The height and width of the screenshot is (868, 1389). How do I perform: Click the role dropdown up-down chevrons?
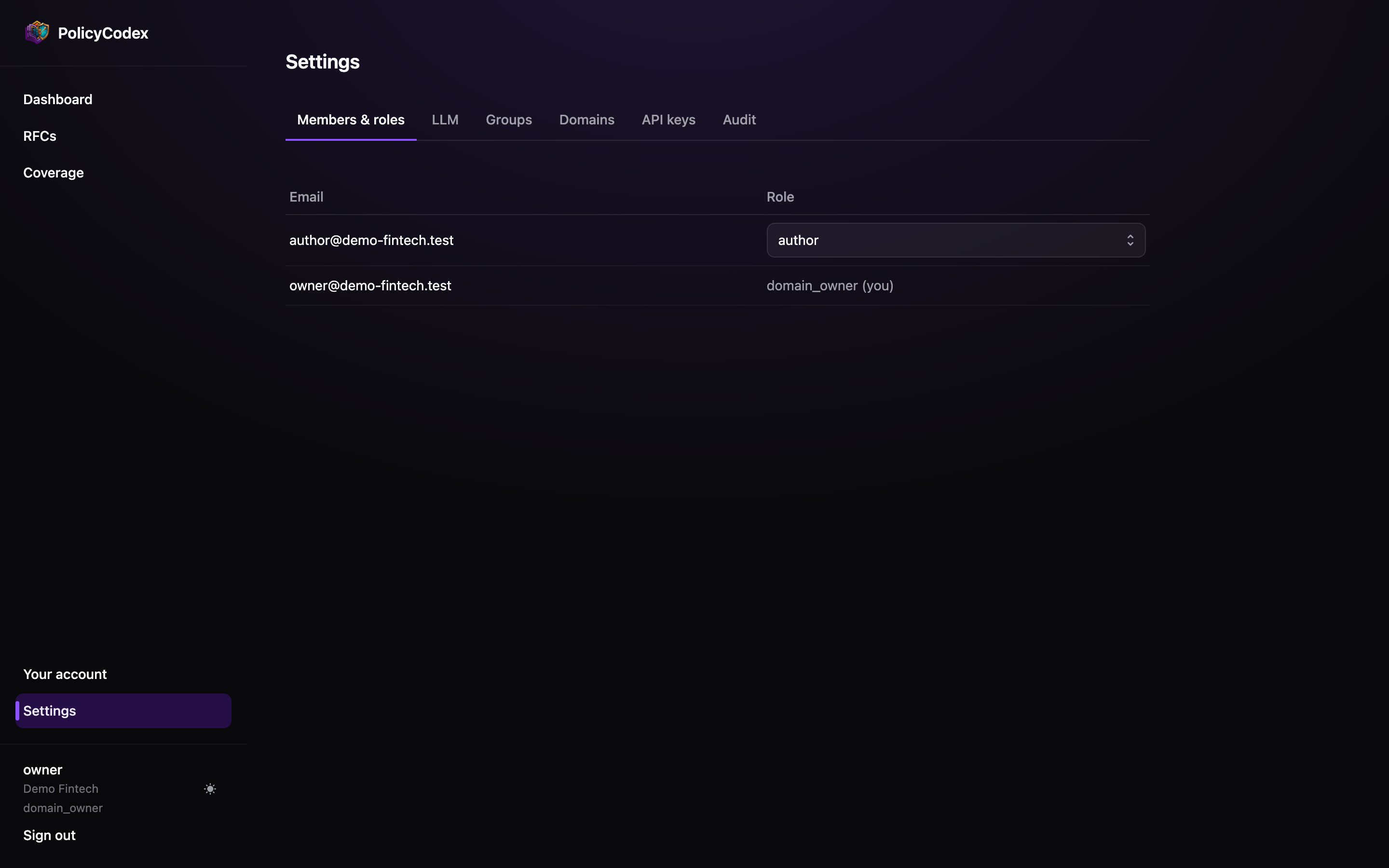pos(1130,240)
